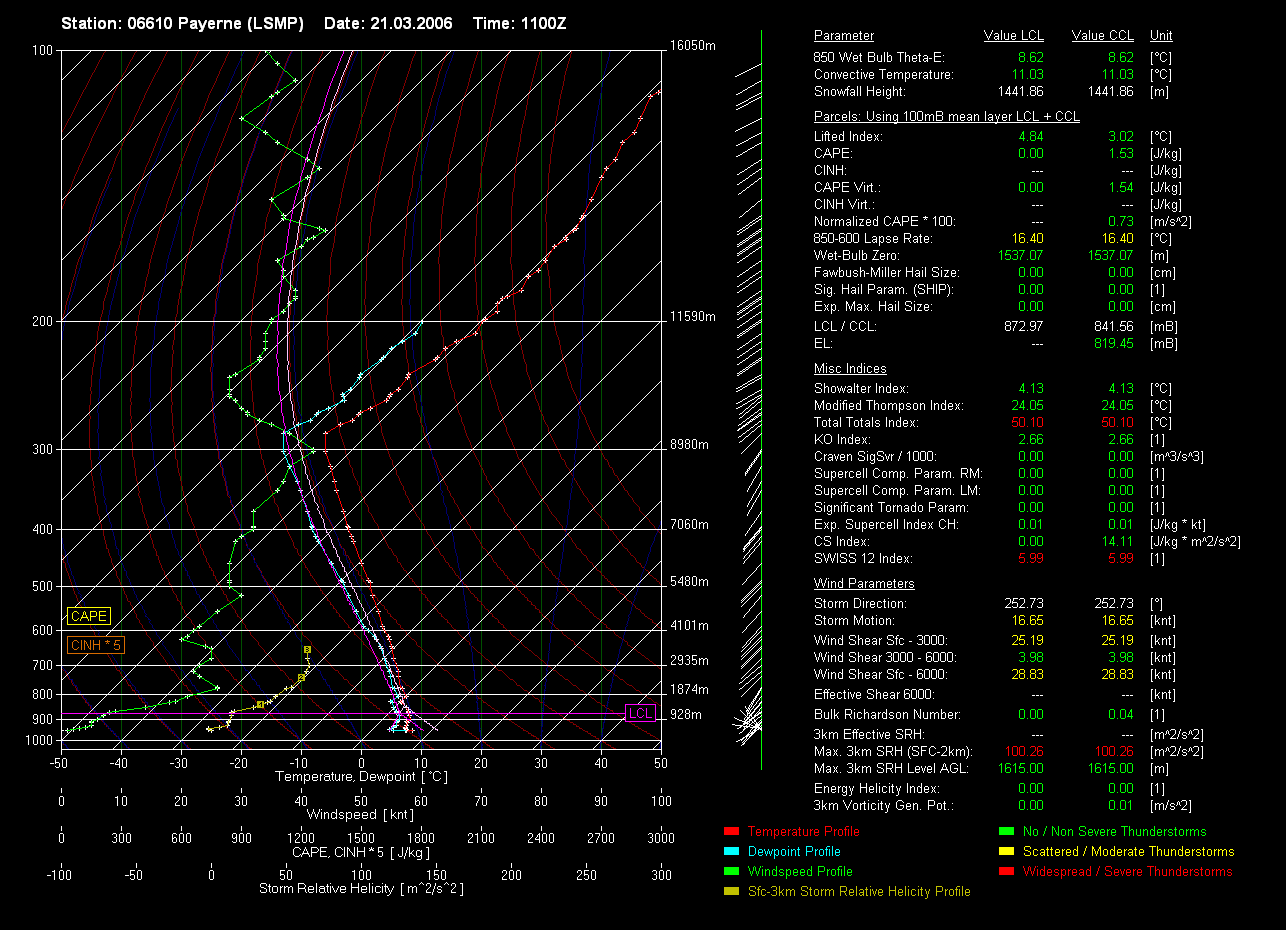Click the Station 06610 Payerne title text
1286x930 pixels.
[x=182, y=23]
